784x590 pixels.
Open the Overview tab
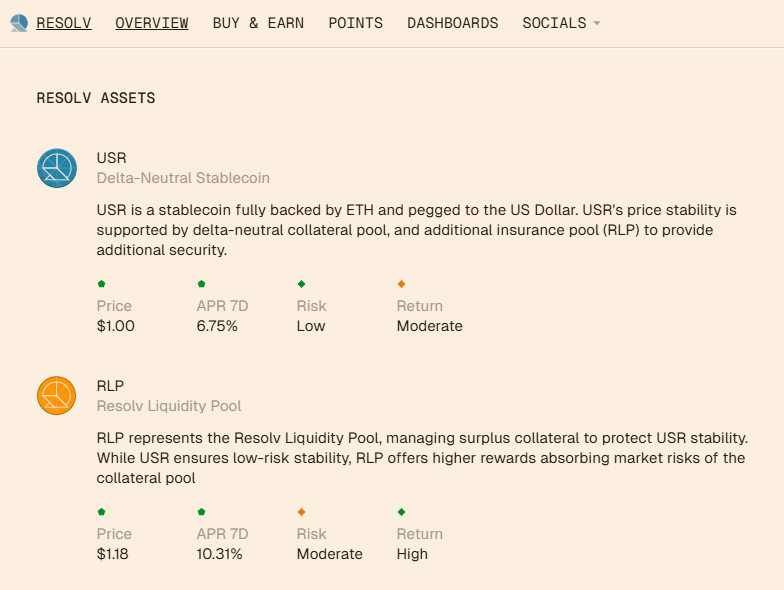pyautogui.click(x=151, y=23)
